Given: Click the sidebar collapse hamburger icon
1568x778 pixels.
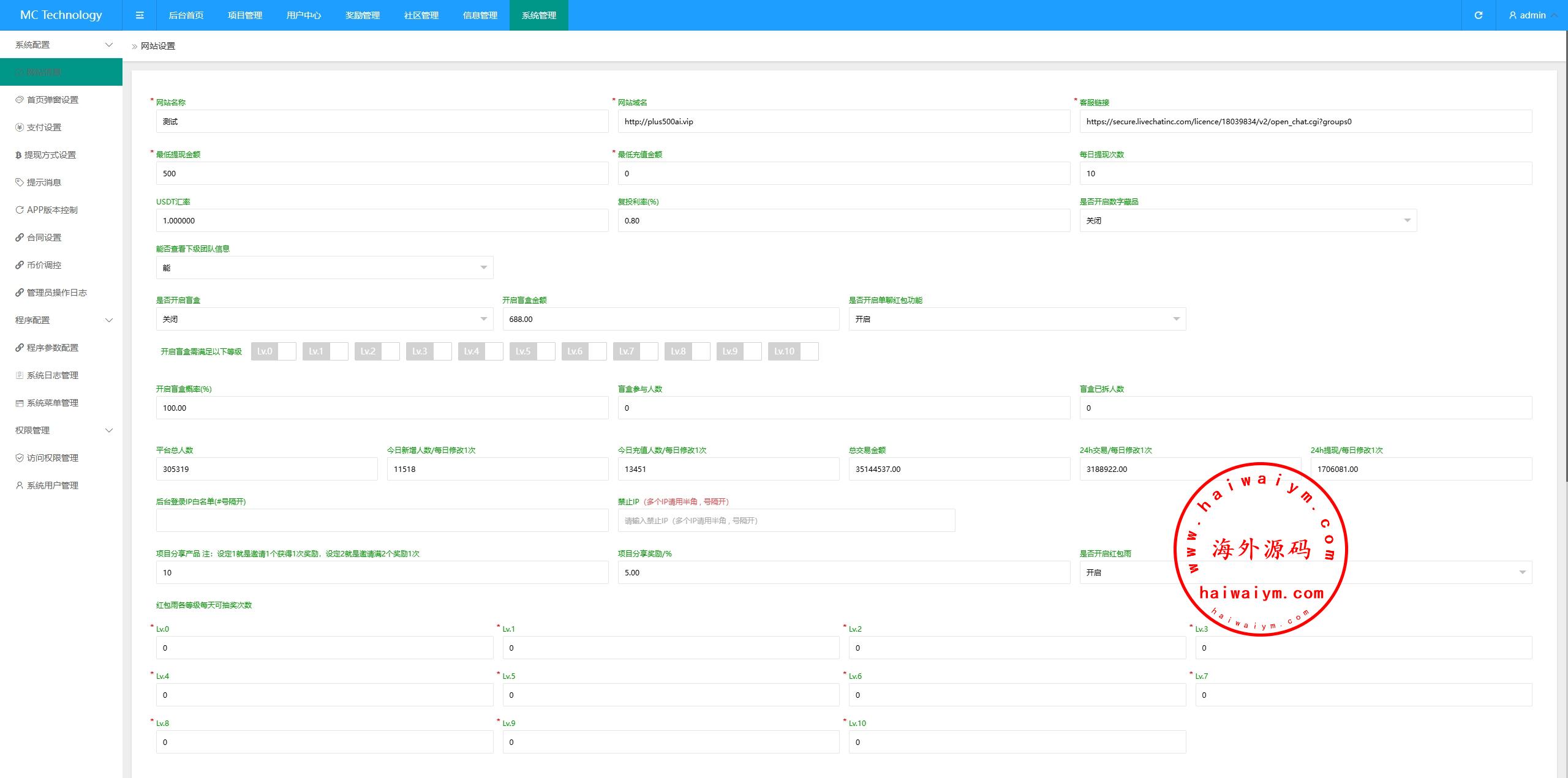Looking at the screenshot, I should pyautogui.click(x=140, y=15).
